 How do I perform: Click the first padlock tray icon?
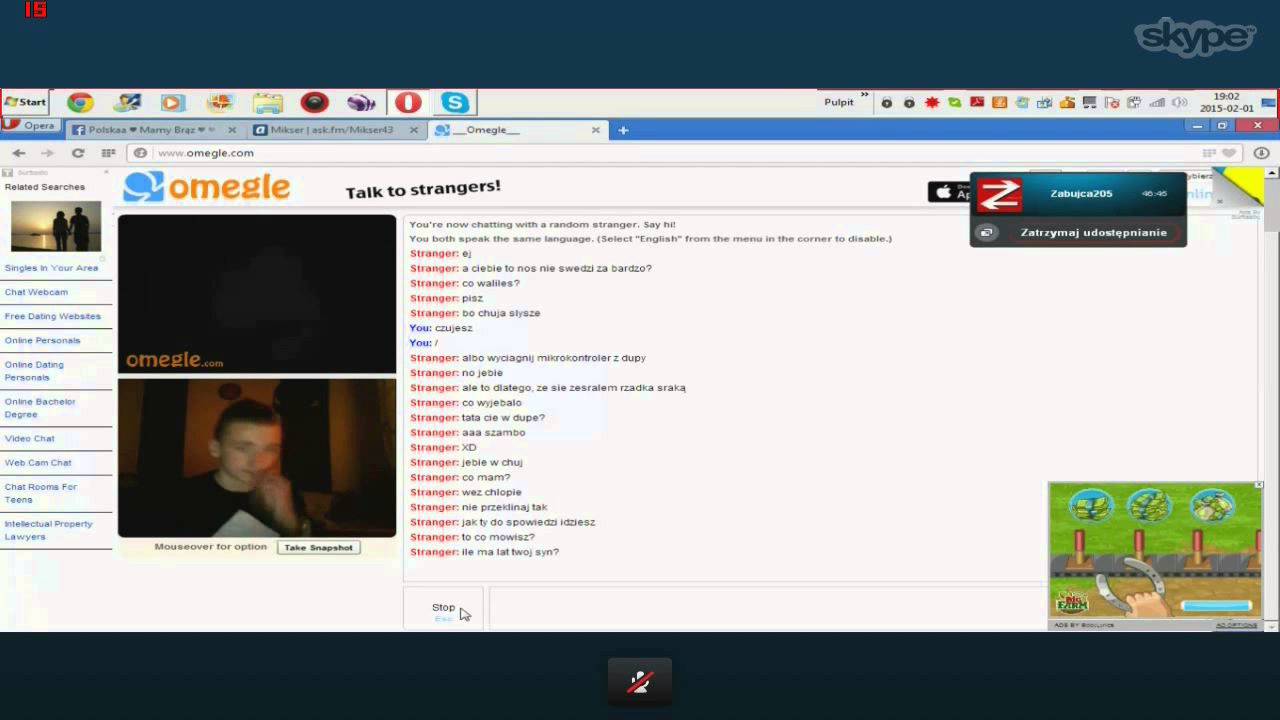(x=886, y=102)
